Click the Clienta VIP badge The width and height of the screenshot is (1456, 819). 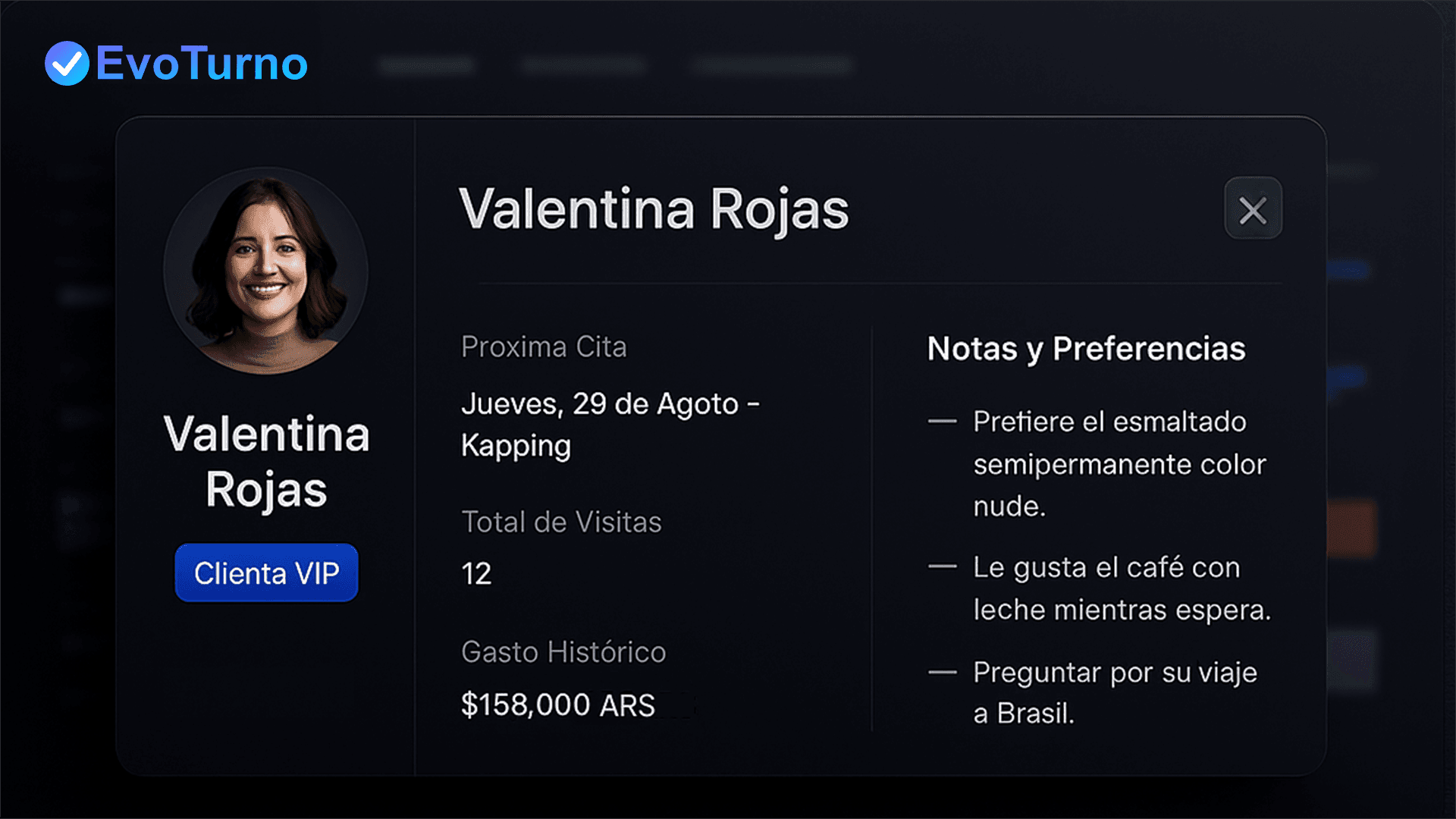pos(266,573)
